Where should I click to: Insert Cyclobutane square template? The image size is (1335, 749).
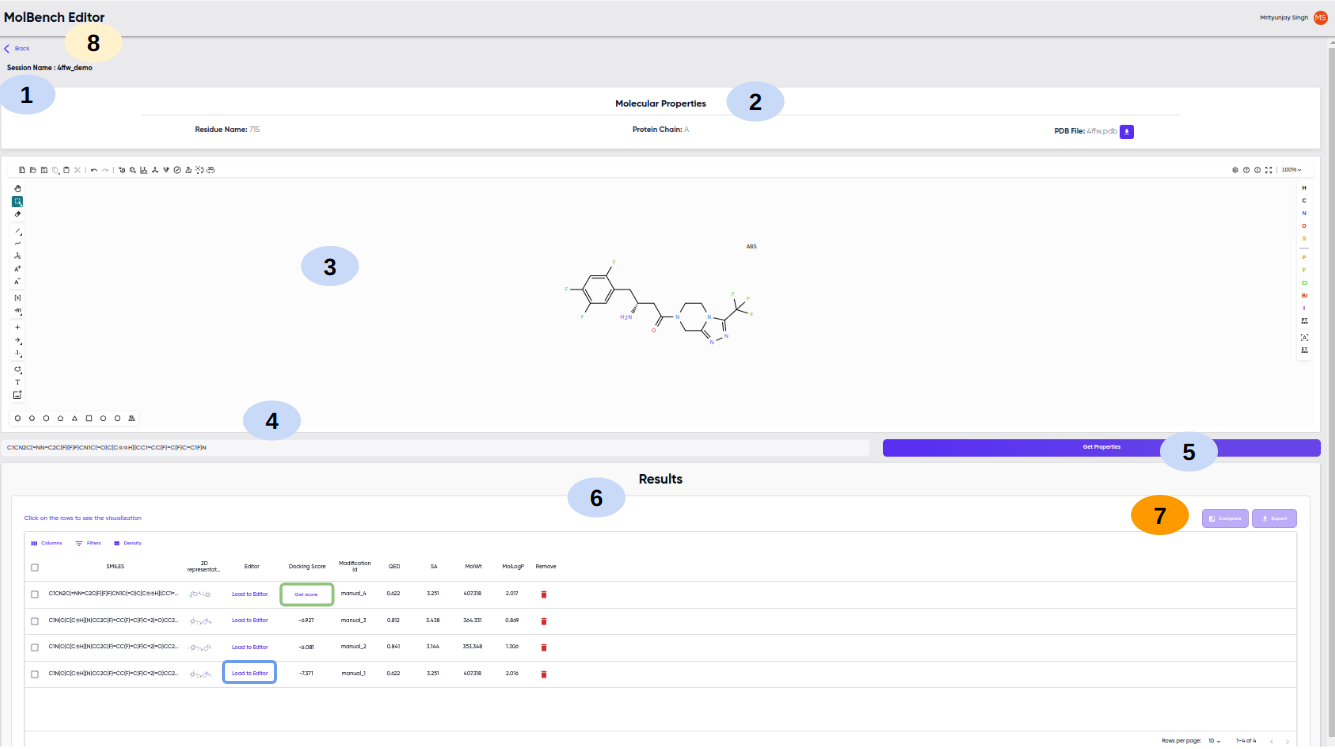pyautogui.click(x=89, y=418)
